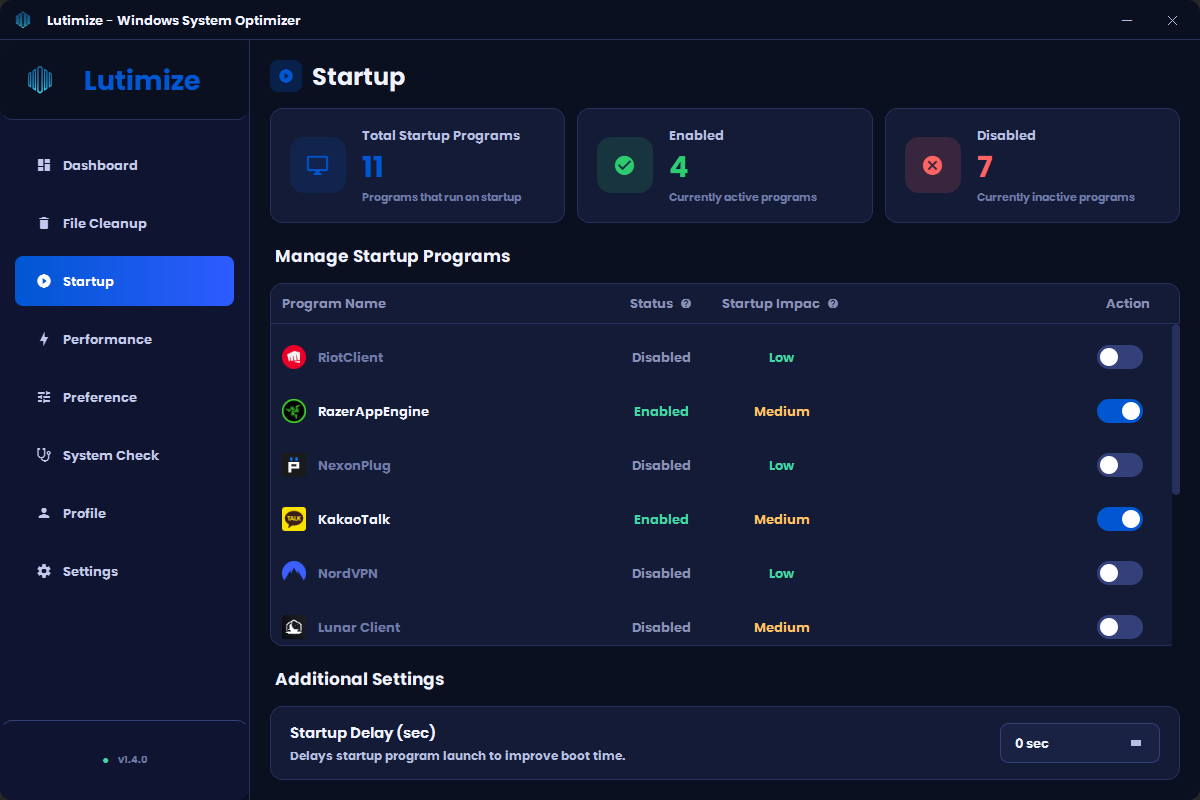Screen dimensions: 1200x800
Task: Click the NexonPlug program icon
Action: (x=294, y=465)
